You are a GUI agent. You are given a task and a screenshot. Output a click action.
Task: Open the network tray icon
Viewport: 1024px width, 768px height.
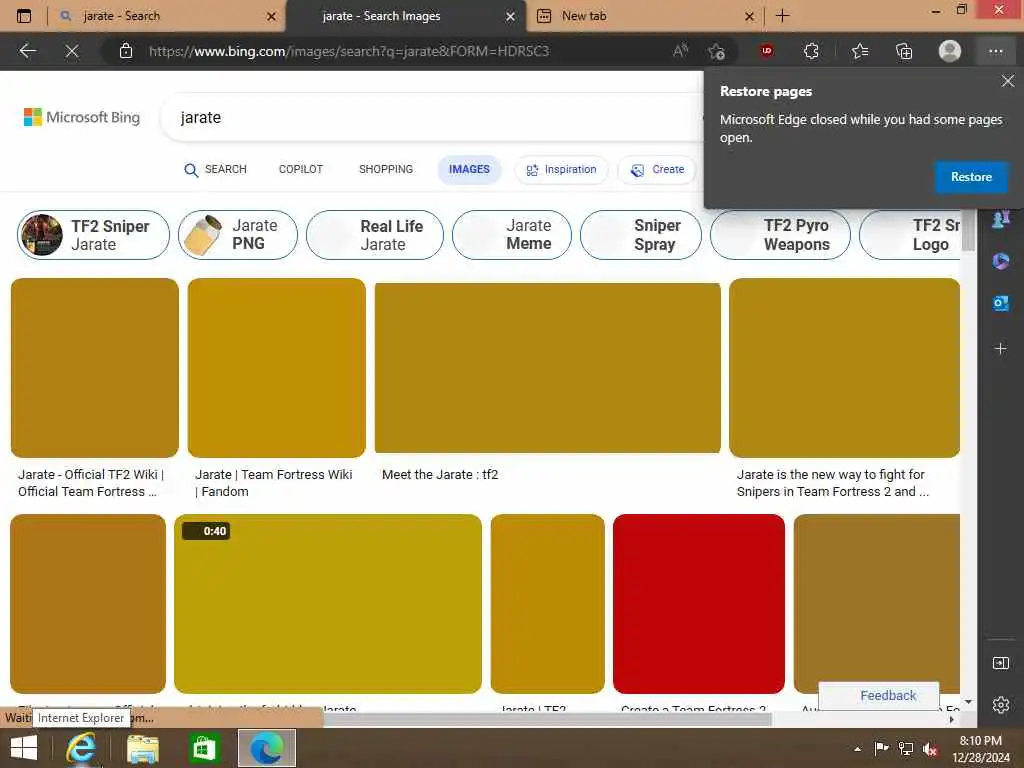(906, 748)
